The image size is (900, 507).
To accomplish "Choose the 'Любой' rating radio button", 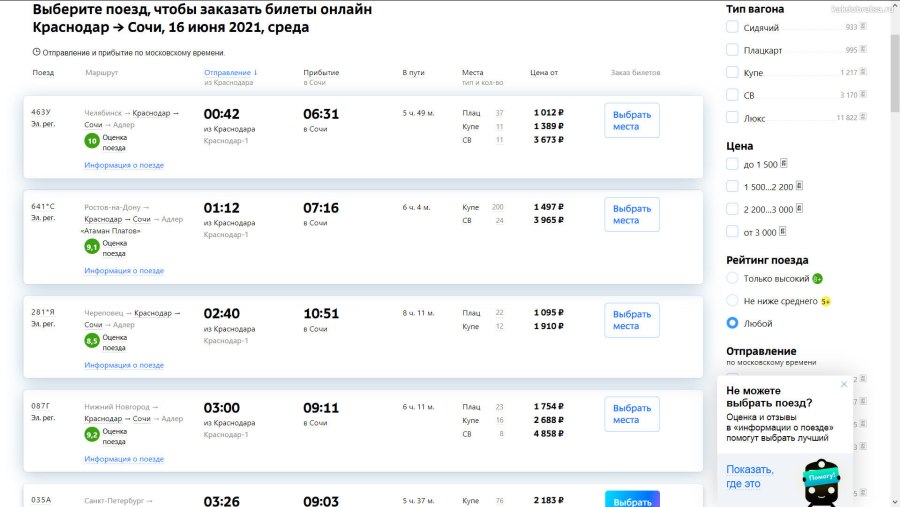I will pos(733,323).
